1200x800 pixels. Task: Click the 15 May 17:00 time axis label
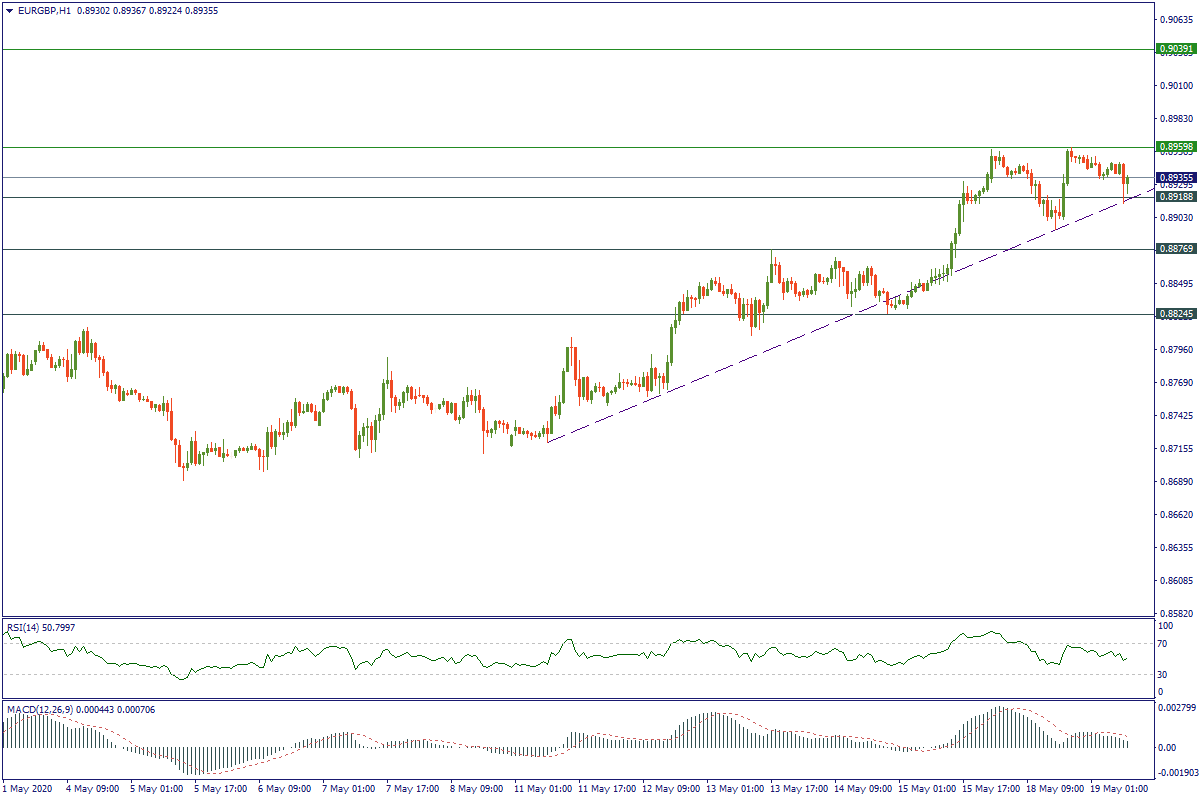tap(993, 789)
